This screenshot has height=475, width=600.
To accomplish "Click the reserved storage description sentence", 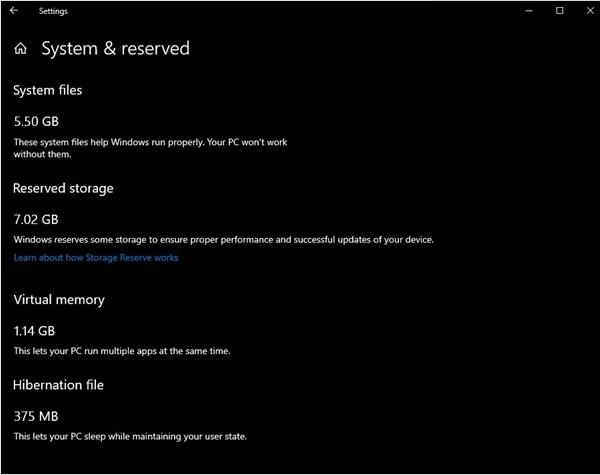I will pos(223,240).
